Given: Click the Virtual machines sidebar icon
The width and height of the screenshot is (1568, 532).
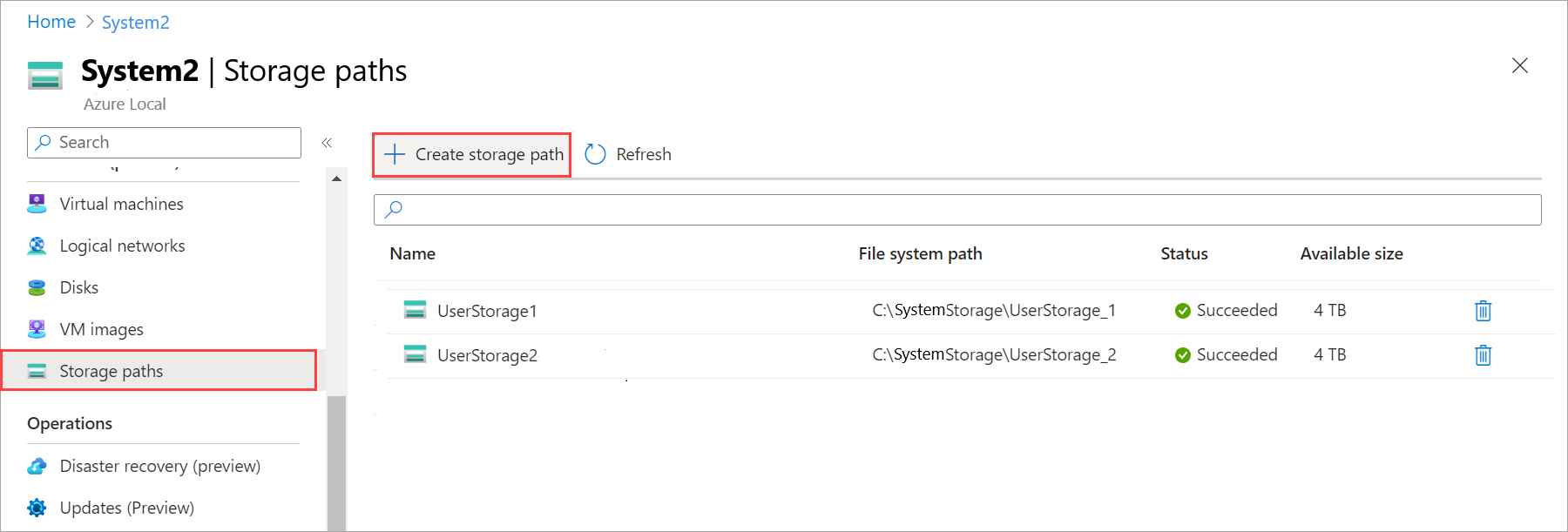Looking at the screenshot, I should (37, 204).
